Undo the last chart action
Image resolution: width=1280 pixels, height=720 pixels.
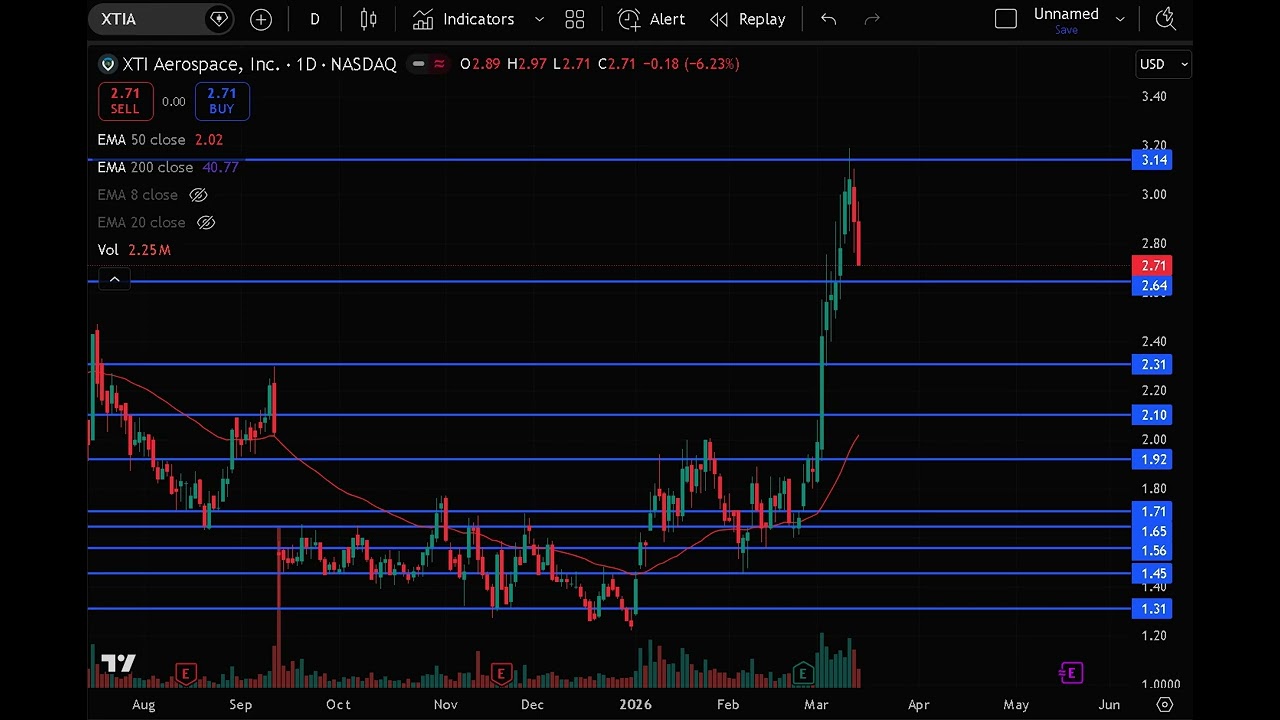pos(828,19)
